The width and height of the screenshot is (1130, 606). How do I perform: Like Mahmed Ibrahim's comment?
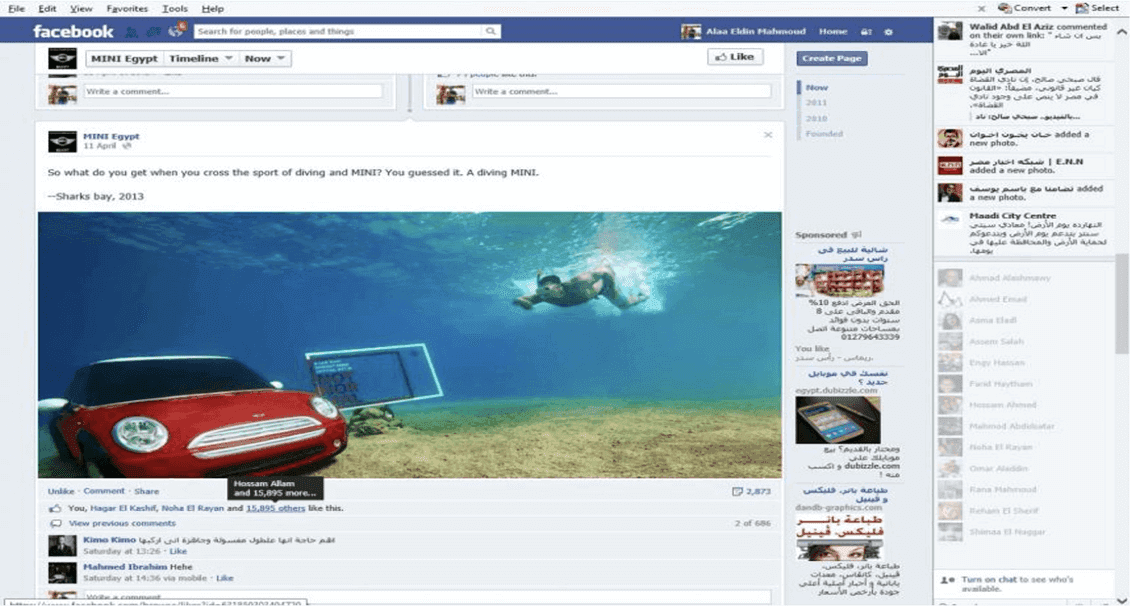[224, 578]
